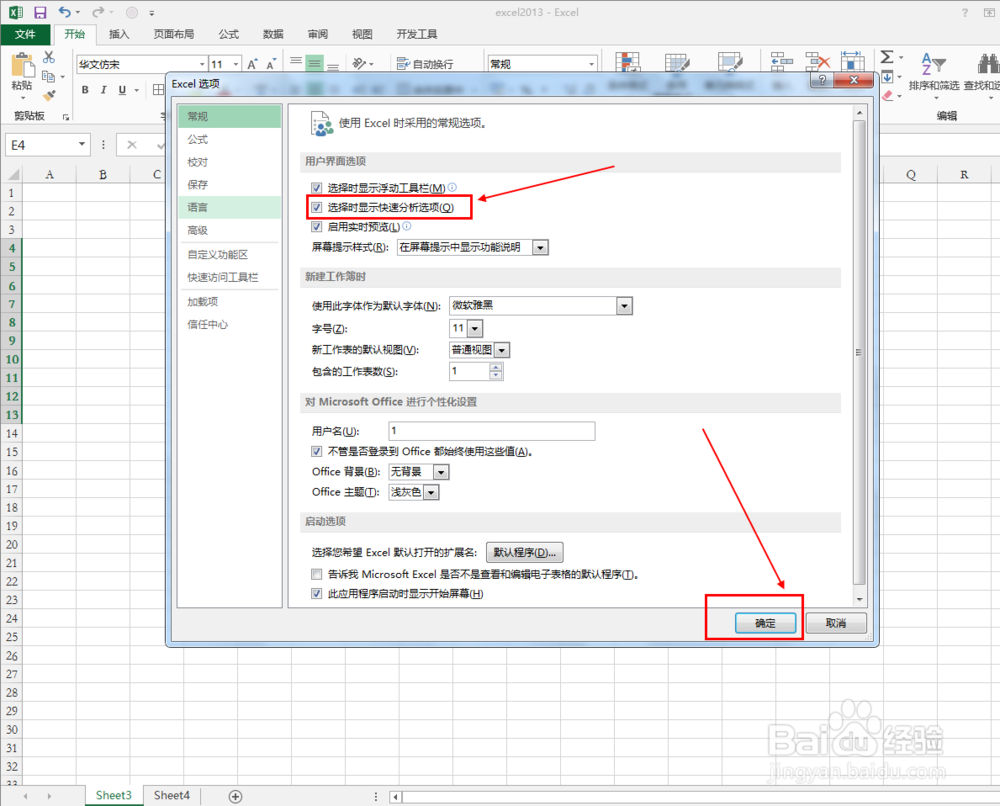Viewport: 1000px width, 806px height.
Task: Switch to the 插入 Insert ribbon tab
Action: 119,34
